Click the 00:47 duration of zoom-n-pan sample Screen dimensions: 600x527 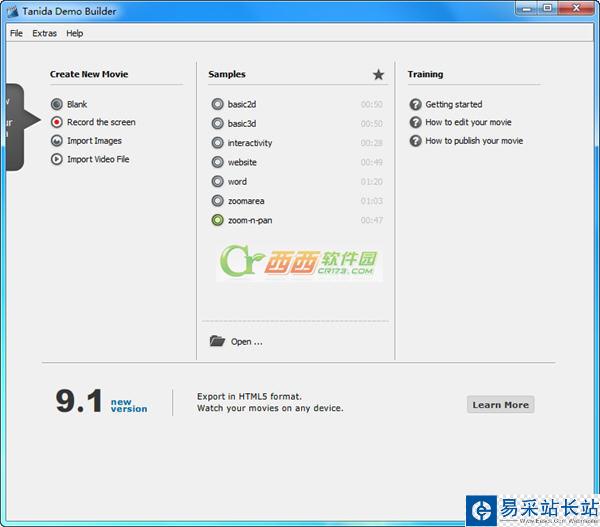[x=372, y=220]
